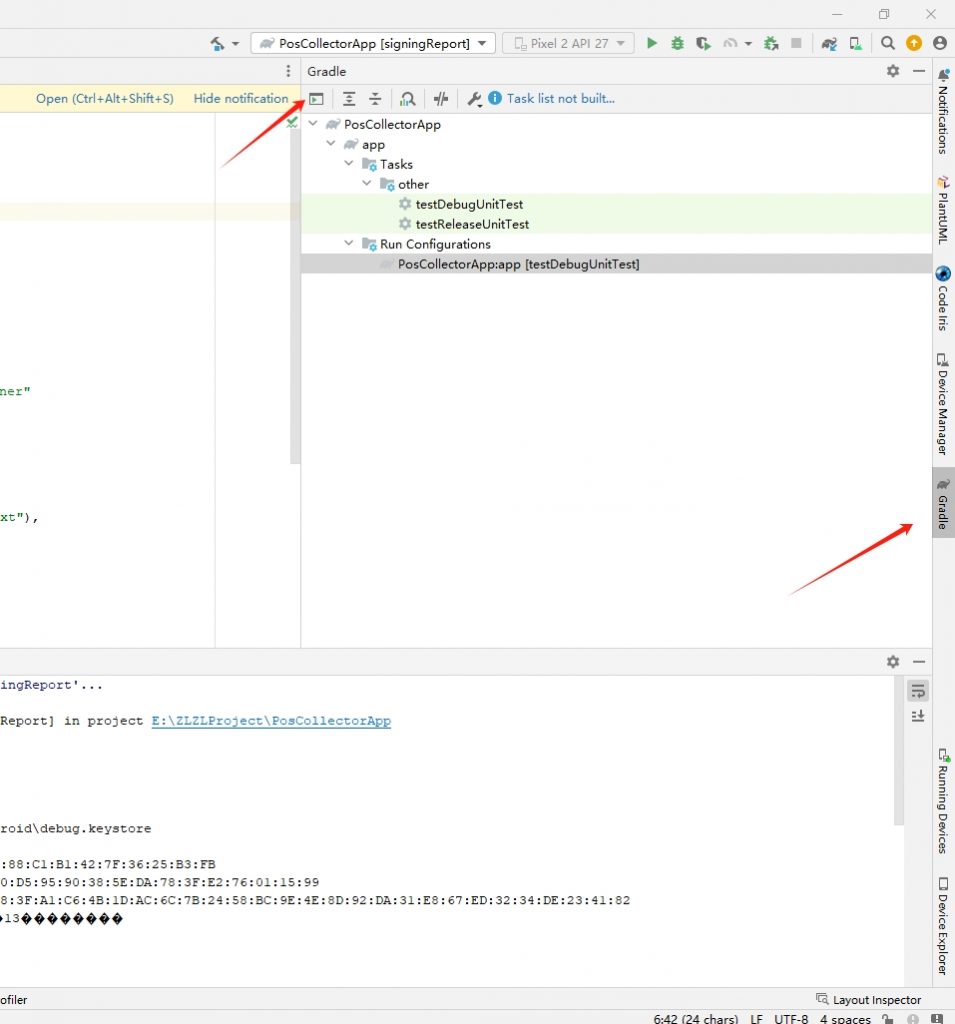Click Open (Ctrl+Alt+Shift+S) link

(105, 99)
